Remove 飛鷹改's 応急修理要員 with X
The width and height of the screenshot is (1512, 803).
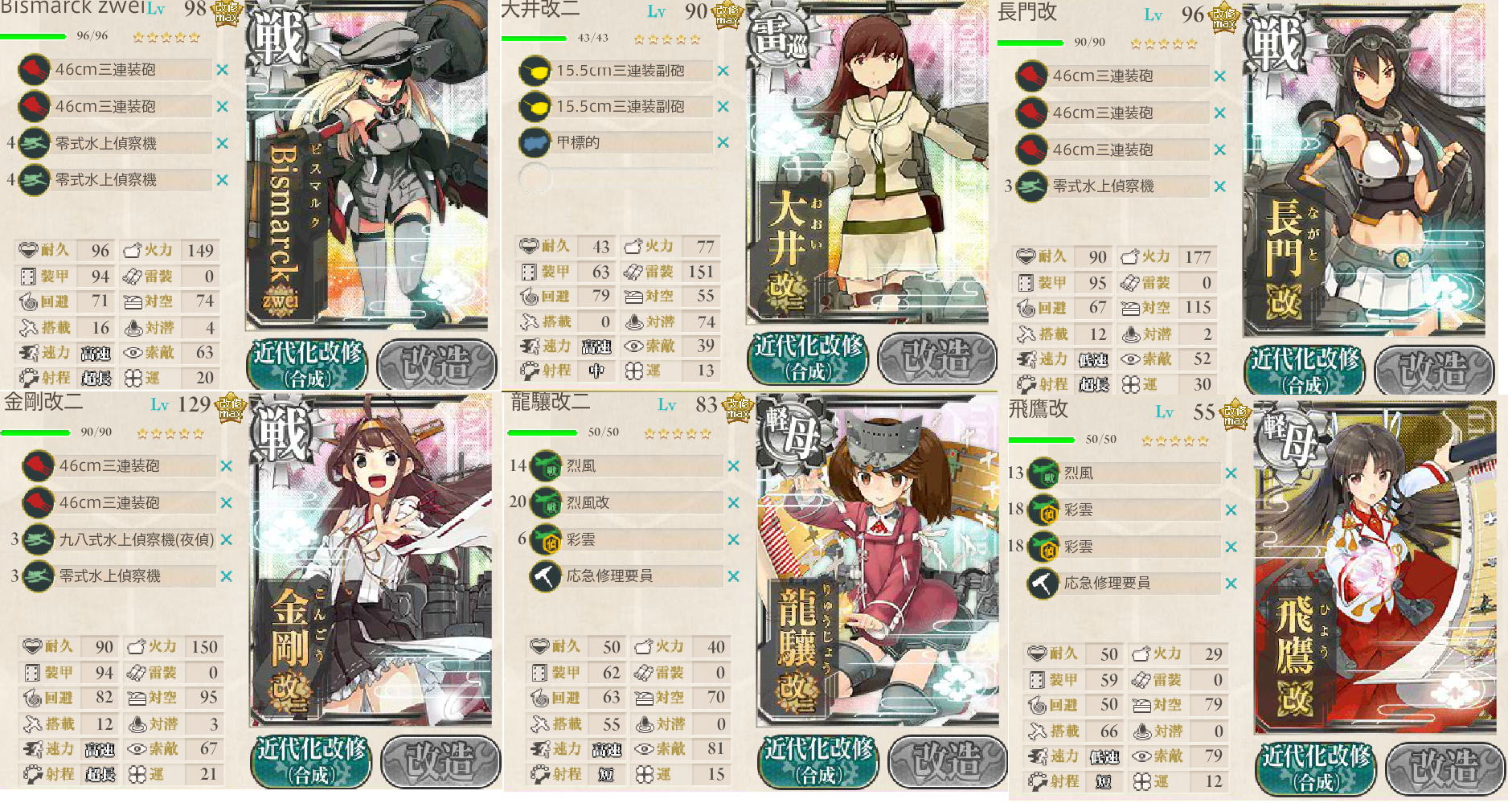coord(1231,584)
